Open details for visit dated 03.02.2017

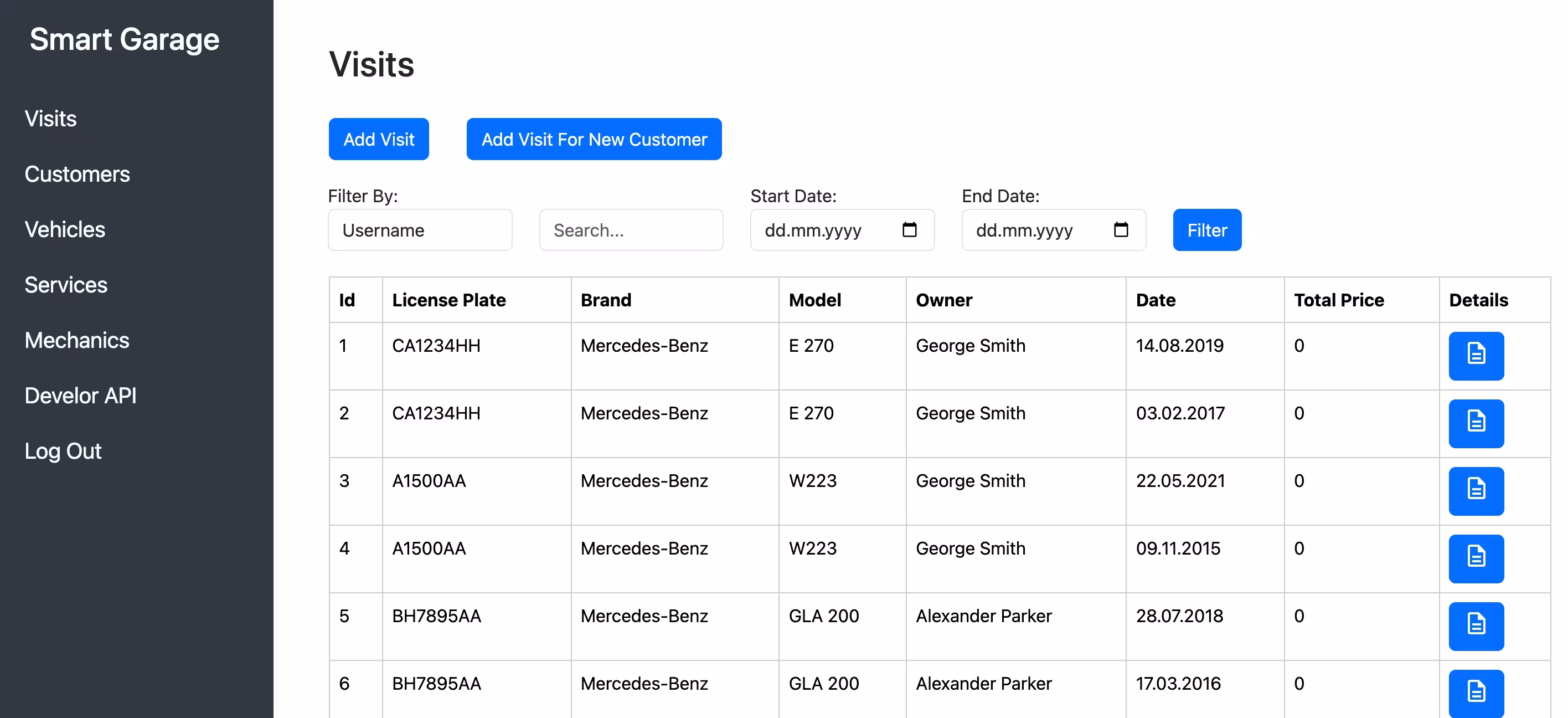pos(1476,423)
